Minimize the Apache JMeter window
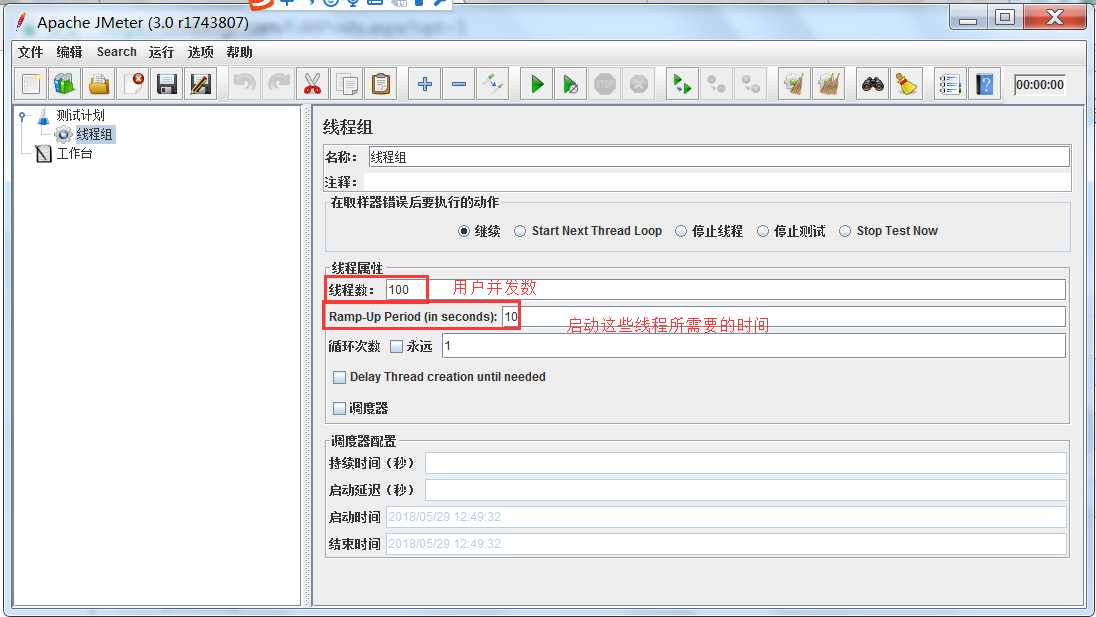1096x617 pixels. pyautogui.click(x=968, y=19)
